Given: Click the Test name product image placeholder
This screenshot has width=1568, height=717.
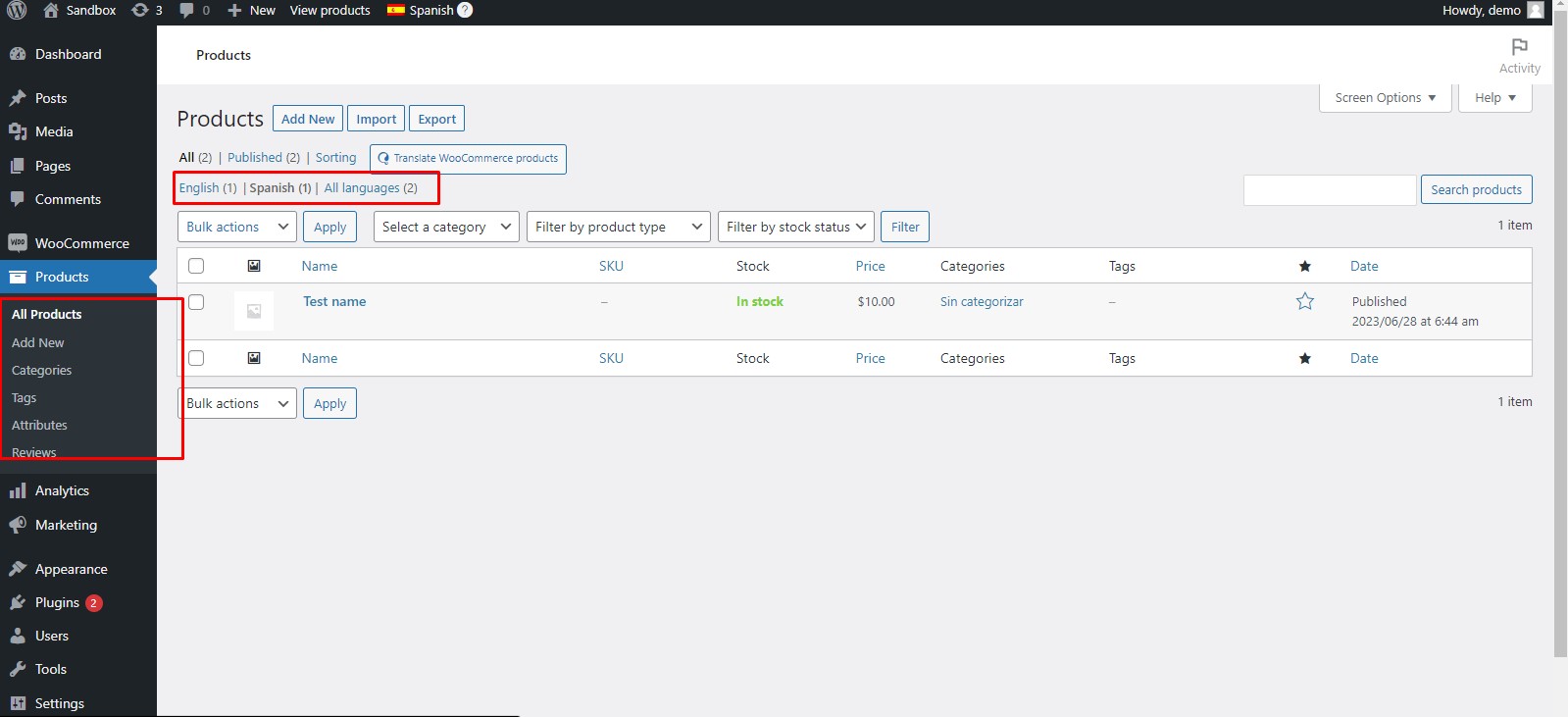Looking at the screenshot, I should 254,311.
